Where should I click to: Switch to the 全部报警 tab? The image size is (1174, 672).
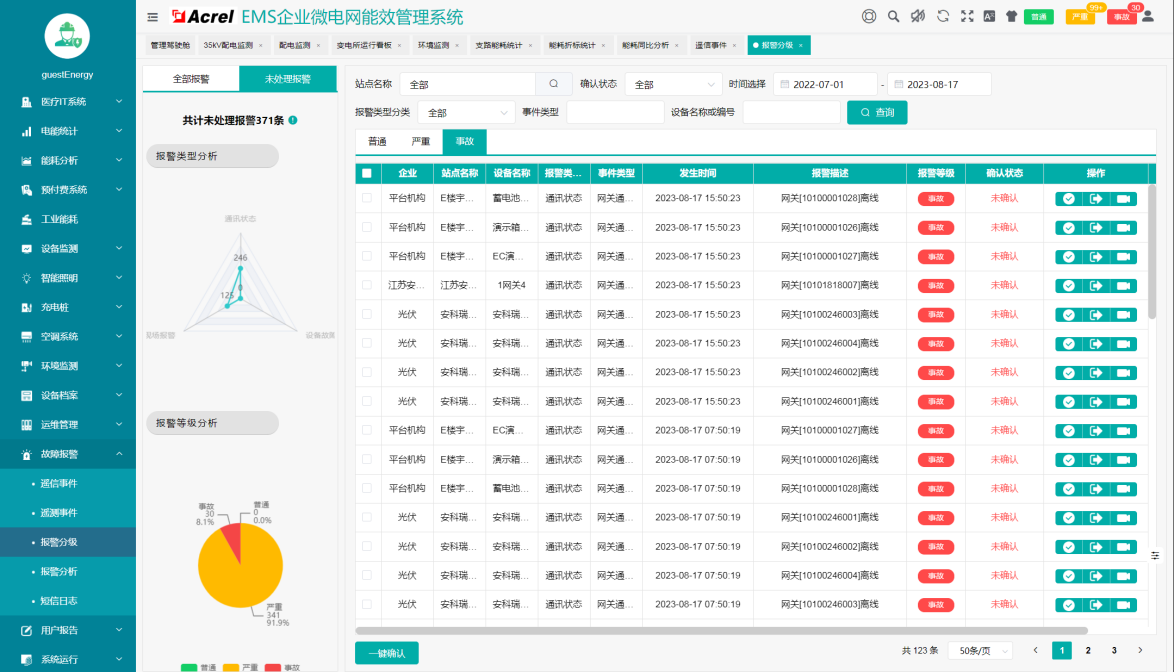point(191,79)
